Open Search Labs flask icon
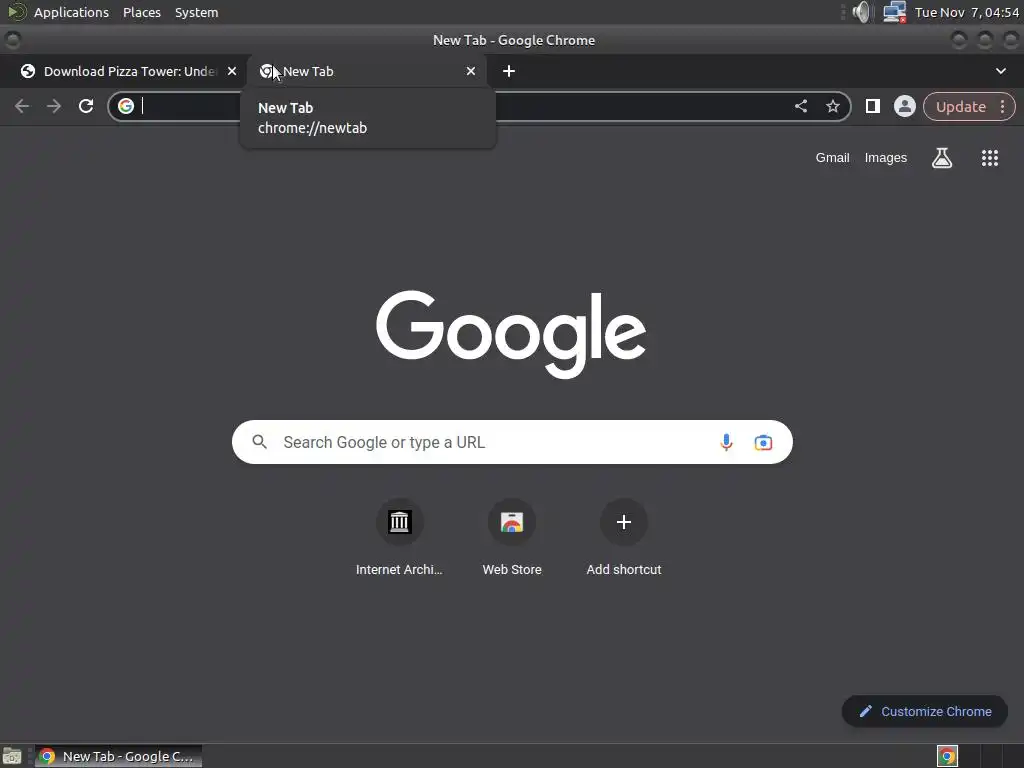 942,157
